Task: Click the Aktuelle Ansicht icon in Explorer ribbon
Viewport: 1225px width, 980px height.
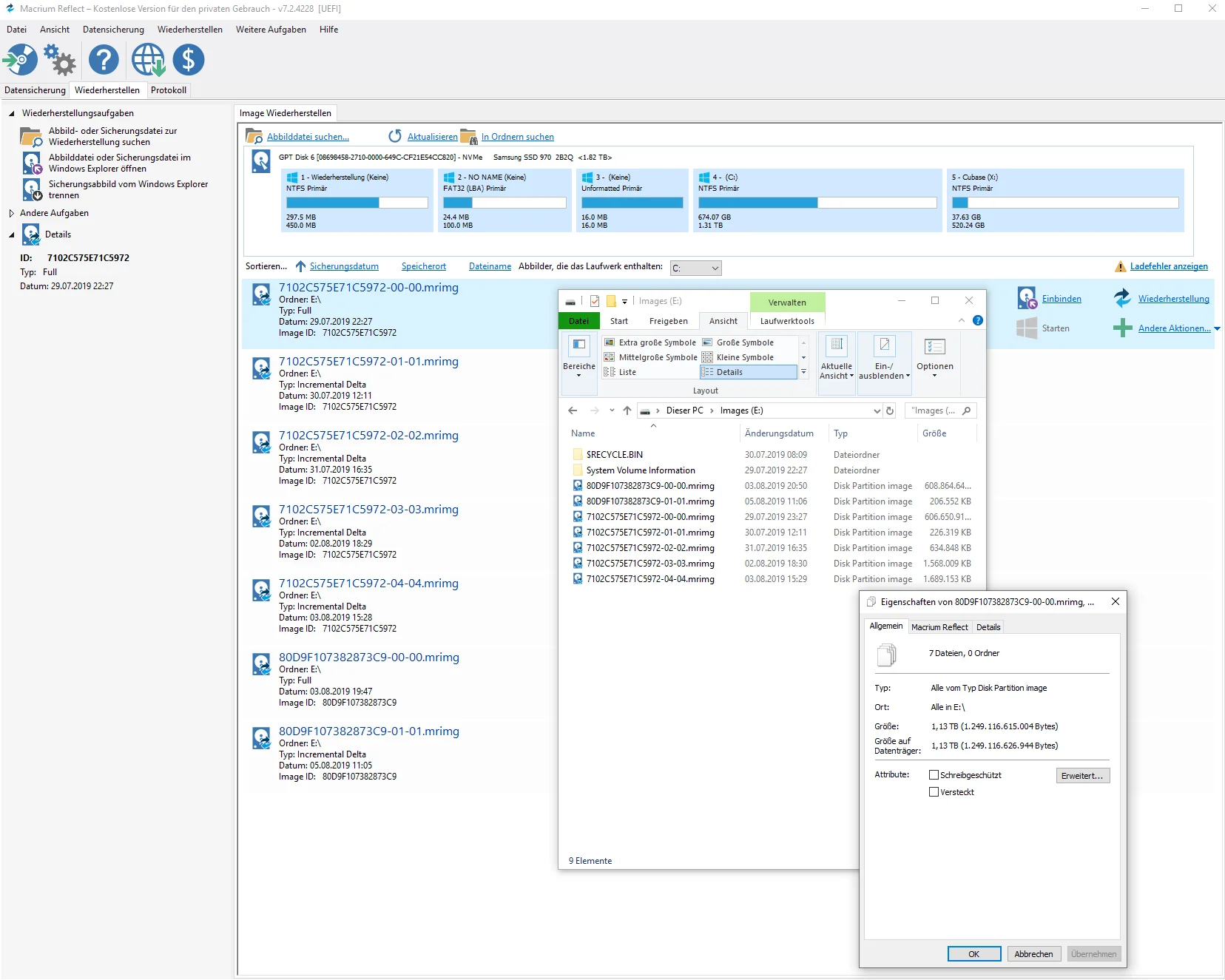Action: coord(837,345)
